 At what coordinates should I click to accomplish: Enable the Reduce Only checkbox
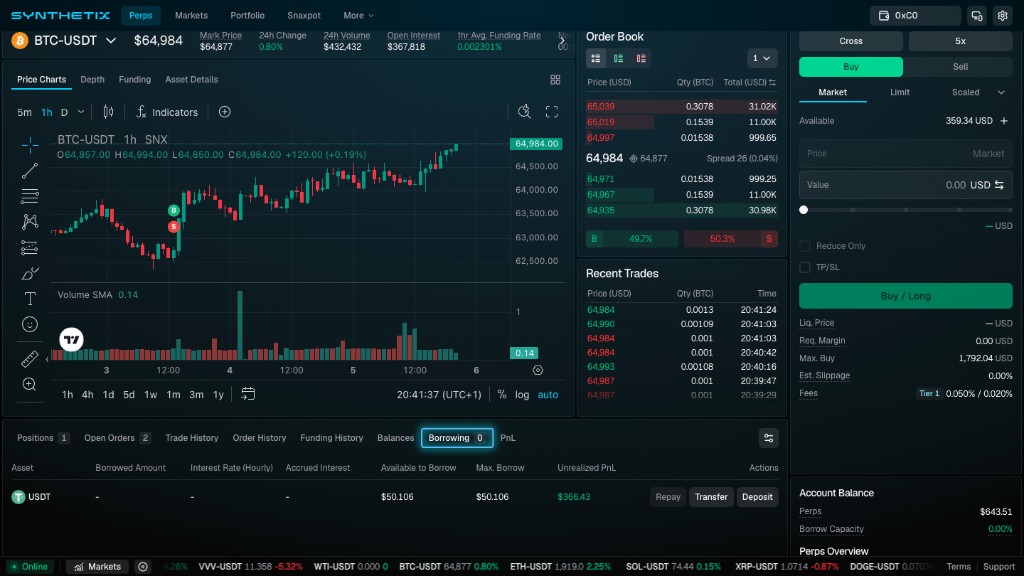805,246
